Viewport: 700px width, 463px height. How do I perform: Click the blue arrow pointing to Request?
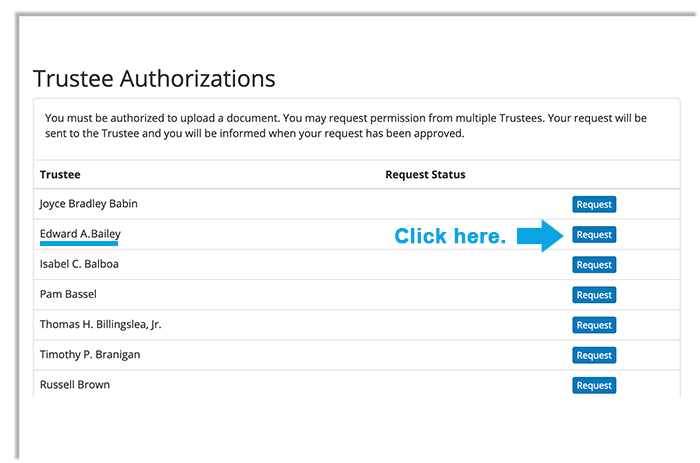(540, 236)
